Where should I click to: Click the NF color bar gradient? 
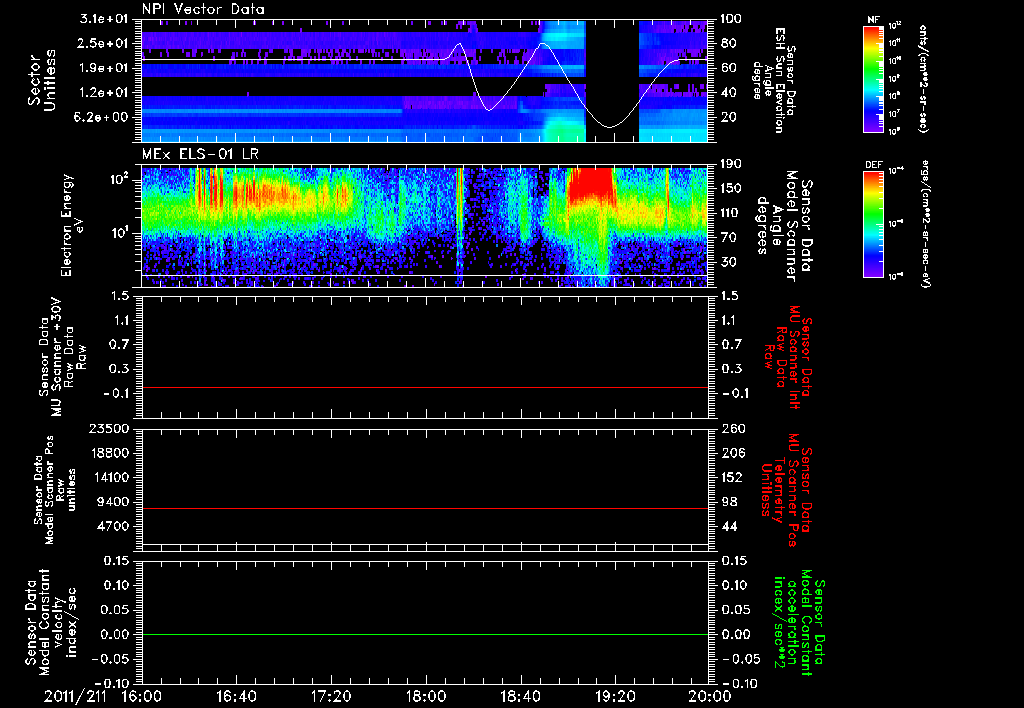tap(873, 78)
